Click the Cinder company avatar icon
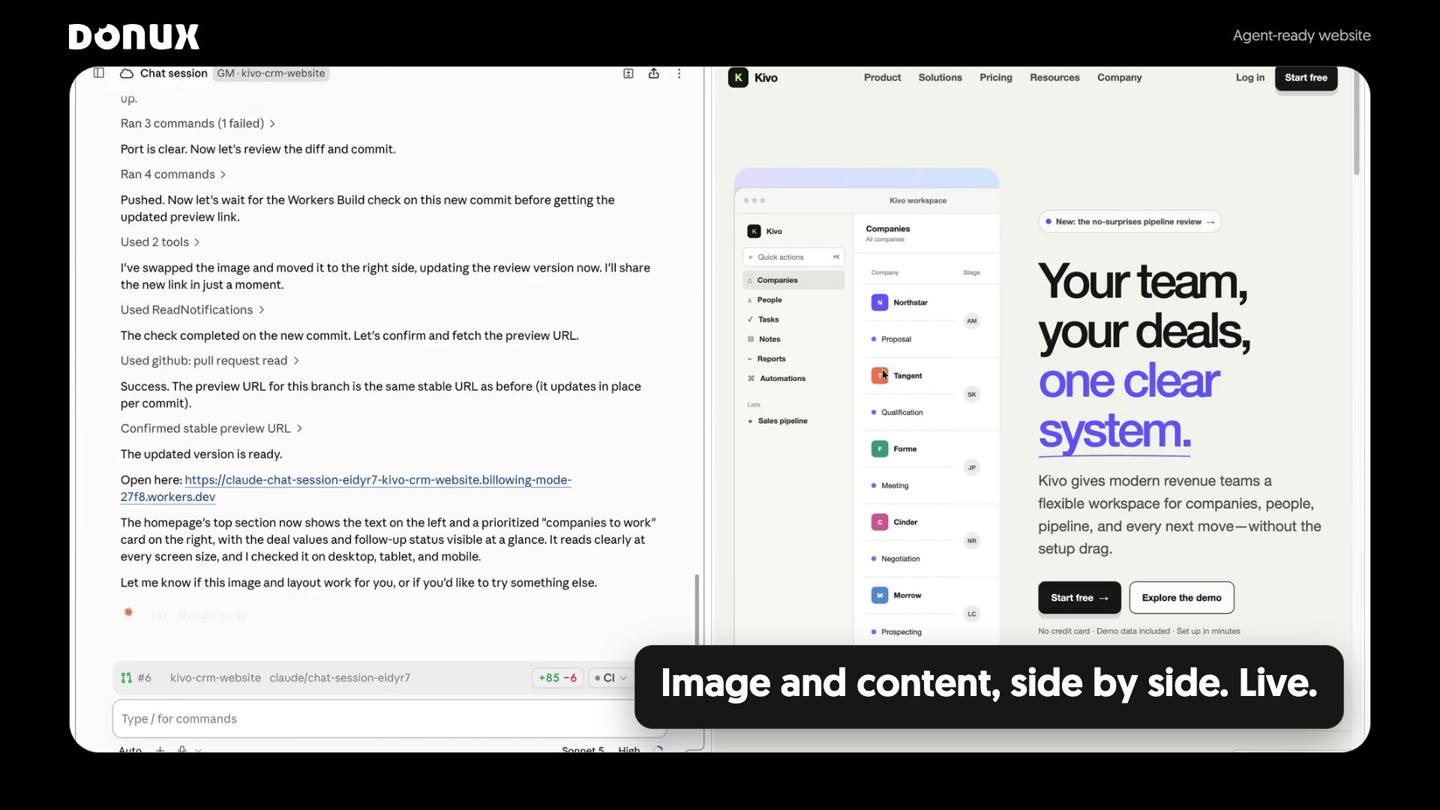The width and height of the screenshot is (1440, 810). [879, 522]
